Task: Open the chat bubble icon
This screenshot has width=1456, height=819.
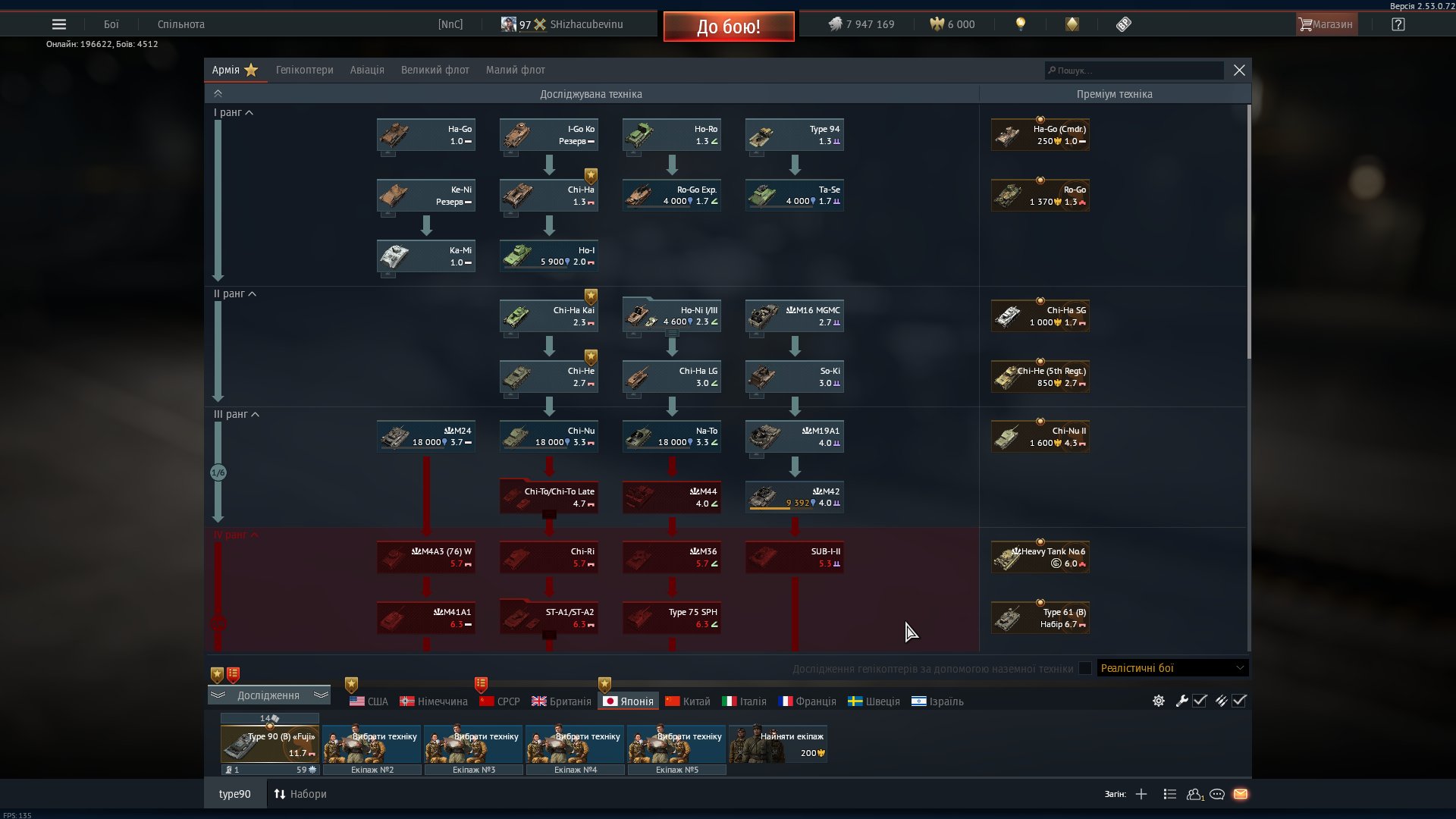Action: point(1217,794)
